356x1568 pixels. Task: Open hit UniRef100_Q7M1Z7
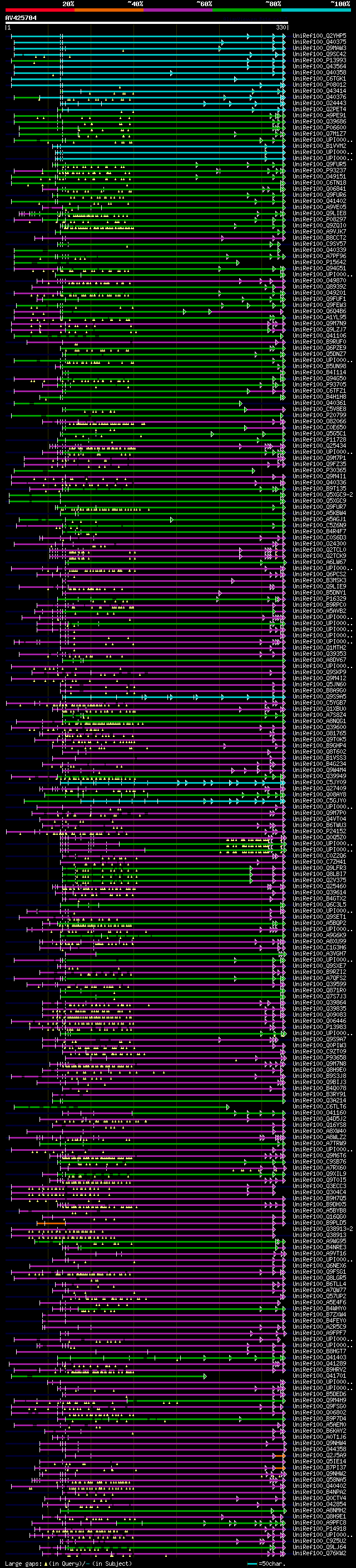click(319, 133)
